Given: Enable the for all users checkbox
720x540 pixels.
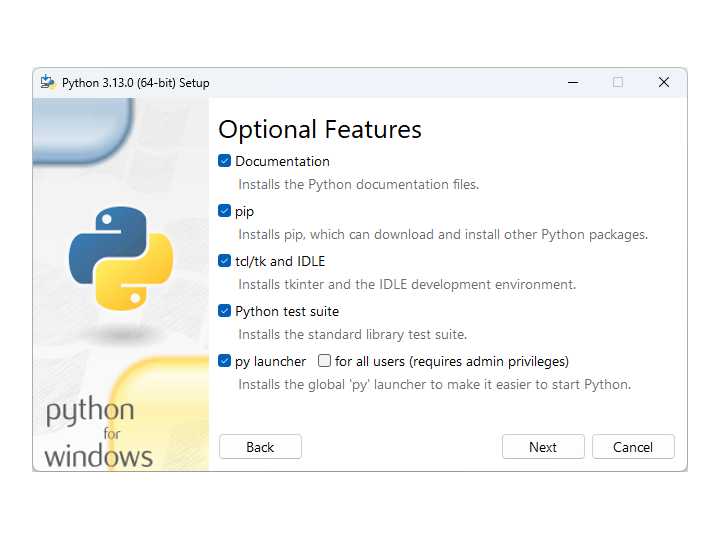Looking at the screenshot, I should tap(324, 361).
